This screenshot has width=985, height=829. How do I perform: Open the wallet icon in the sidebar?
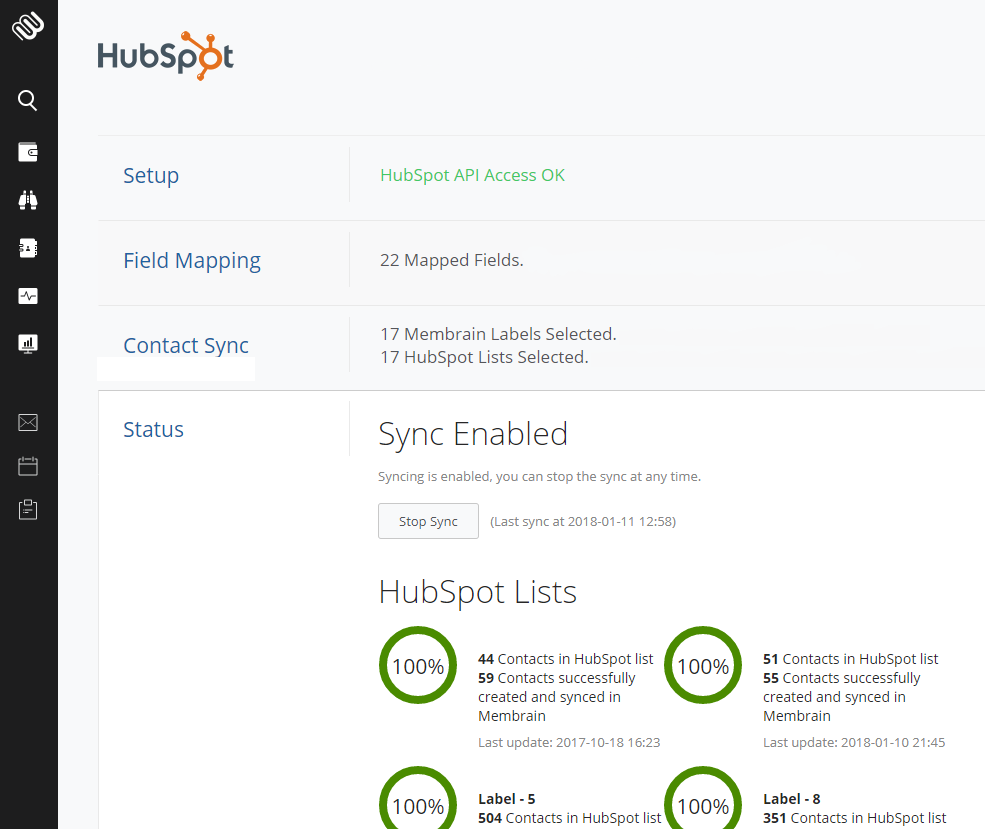(28, 152)
